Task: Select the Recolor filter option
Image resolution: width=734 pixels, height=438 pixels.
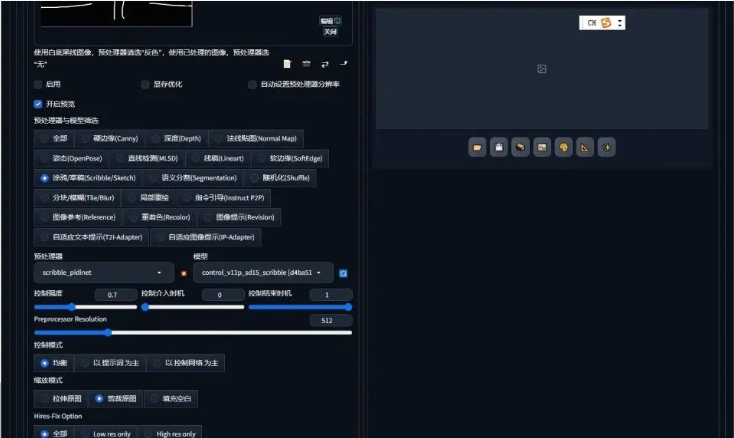Action: [160, 217]
